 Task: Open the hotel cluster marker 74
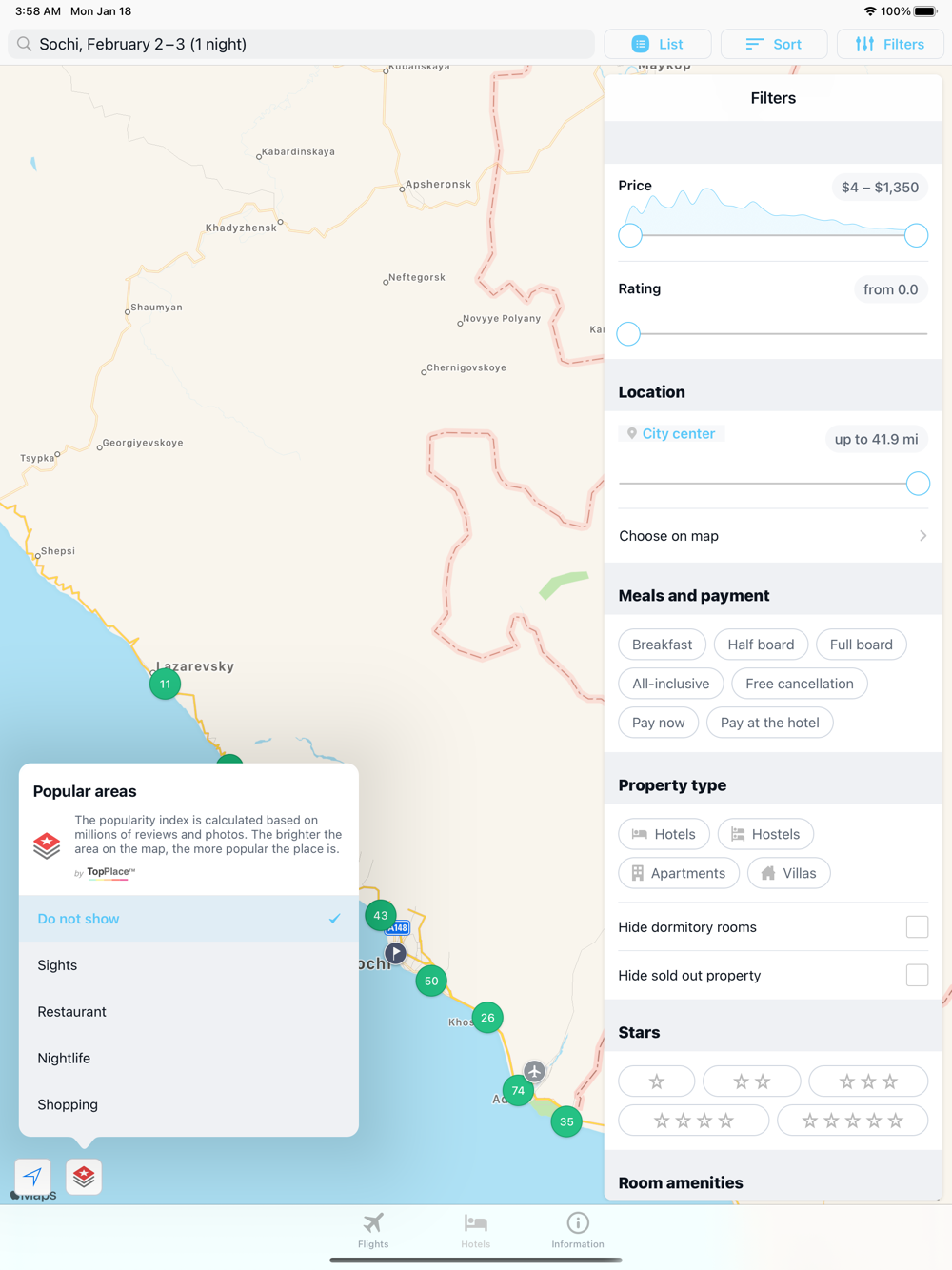point(518,1091)
